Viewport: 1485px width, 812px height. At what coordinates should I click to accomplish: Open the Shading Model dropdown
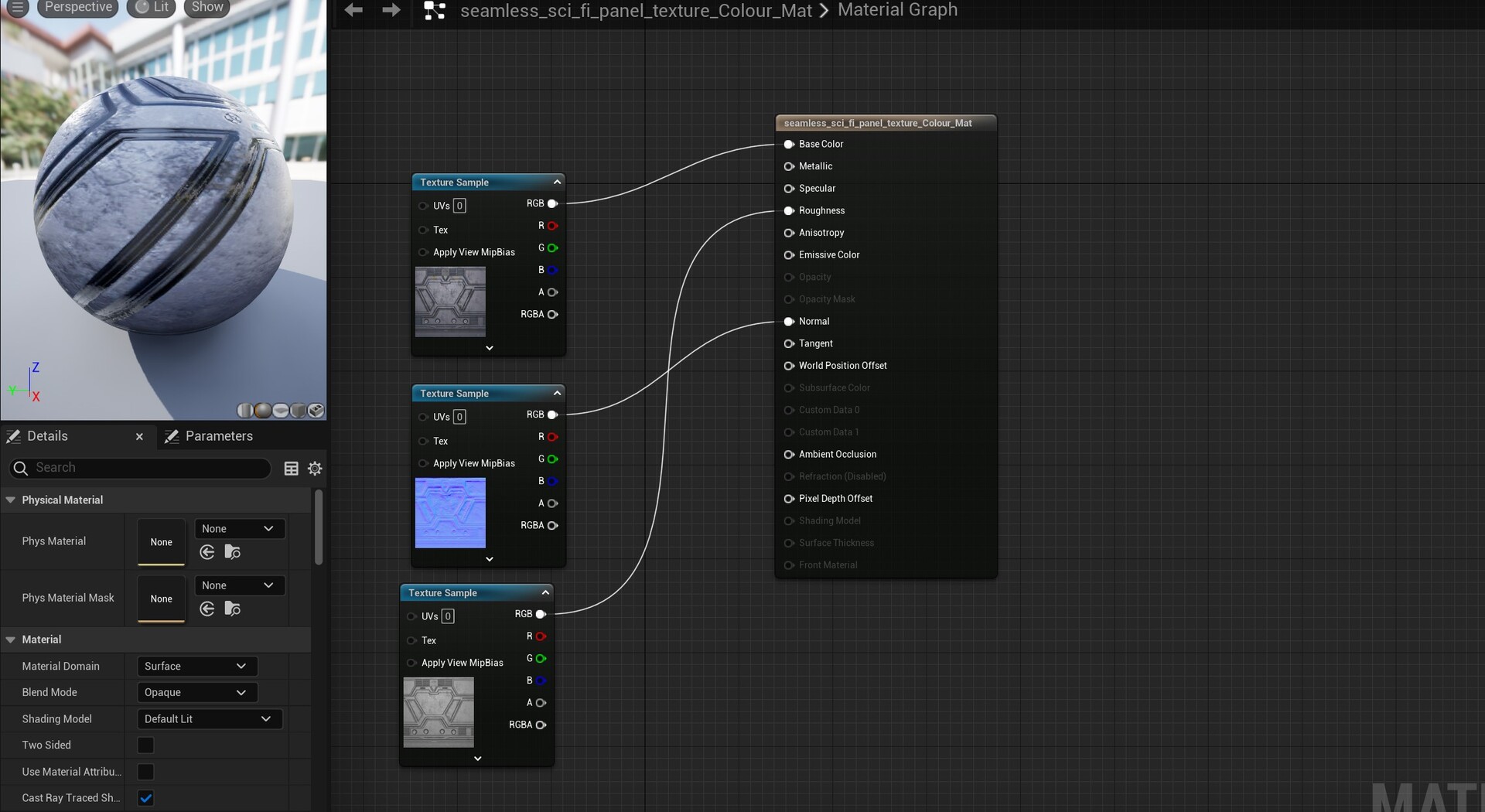point(208,718)
